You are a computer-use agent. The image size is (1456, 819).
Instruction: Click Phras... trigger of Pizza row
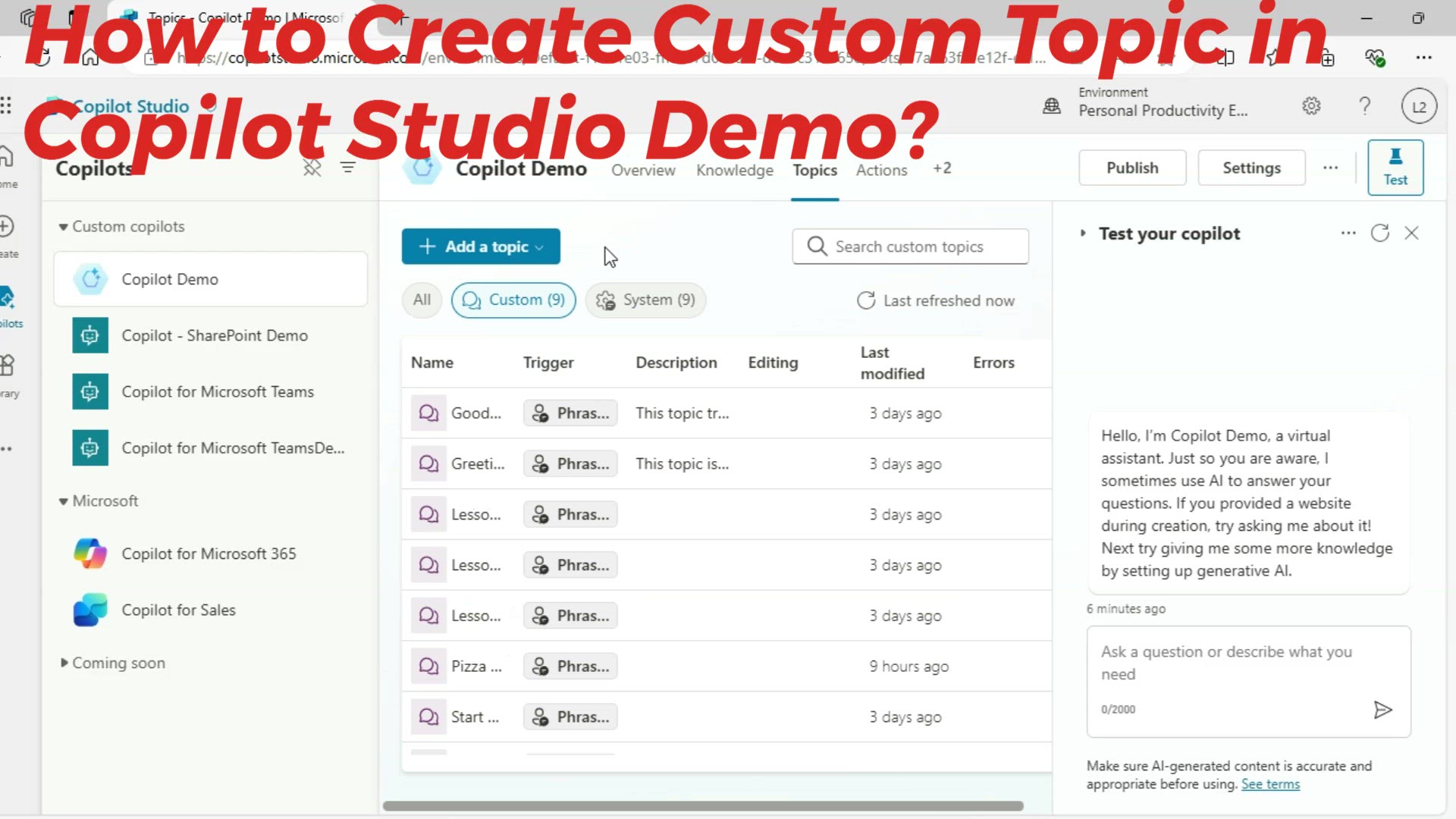pyautogui.click(x=570, y=667)
